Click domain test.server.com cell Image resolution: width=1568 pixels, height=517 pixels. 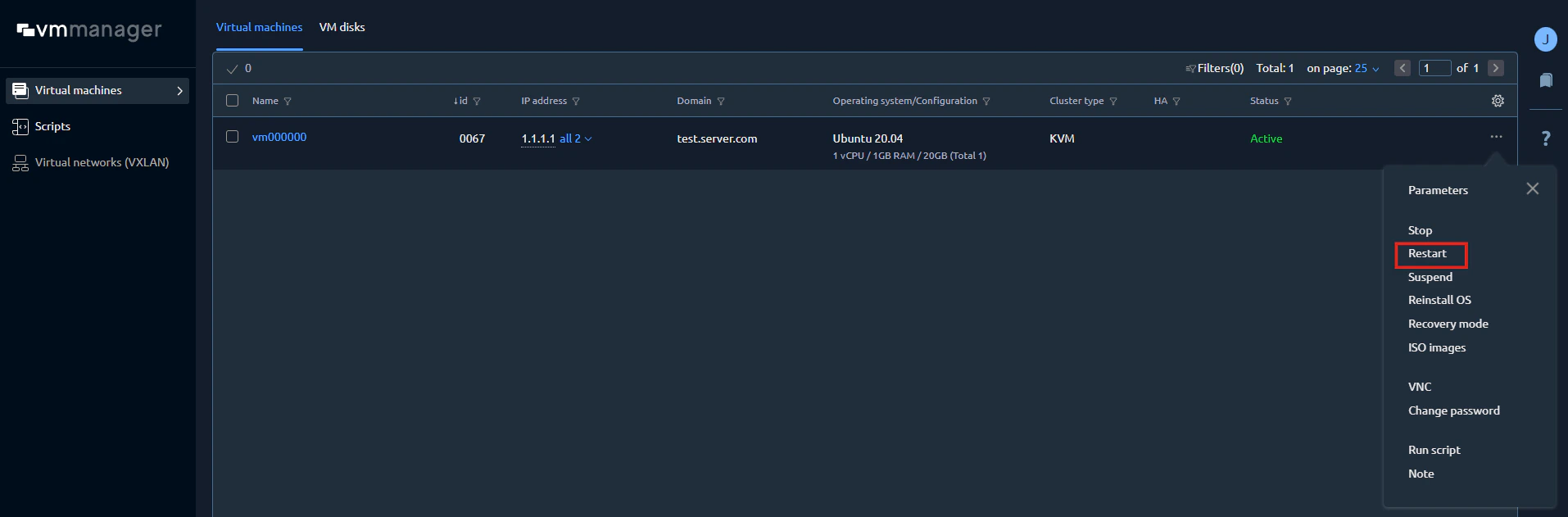717,138
